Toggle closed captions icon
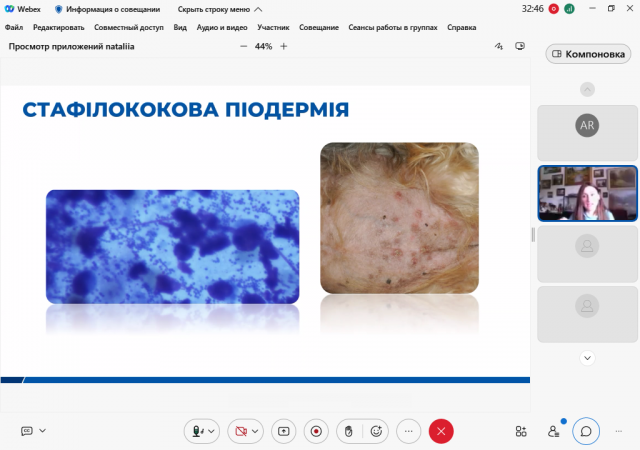Screen dimensions: 640x450 (x=27, y=431)
